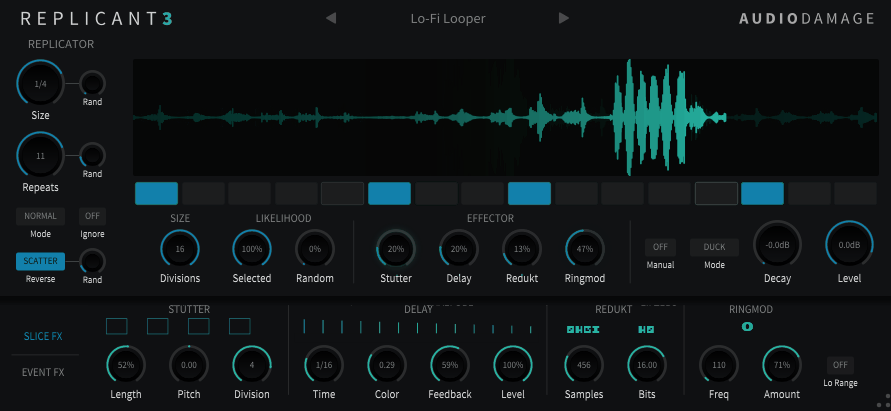This screenshot has width=891, height=411.
Task: Switch to the EVENT FX tab
Action: coord(43,372)
